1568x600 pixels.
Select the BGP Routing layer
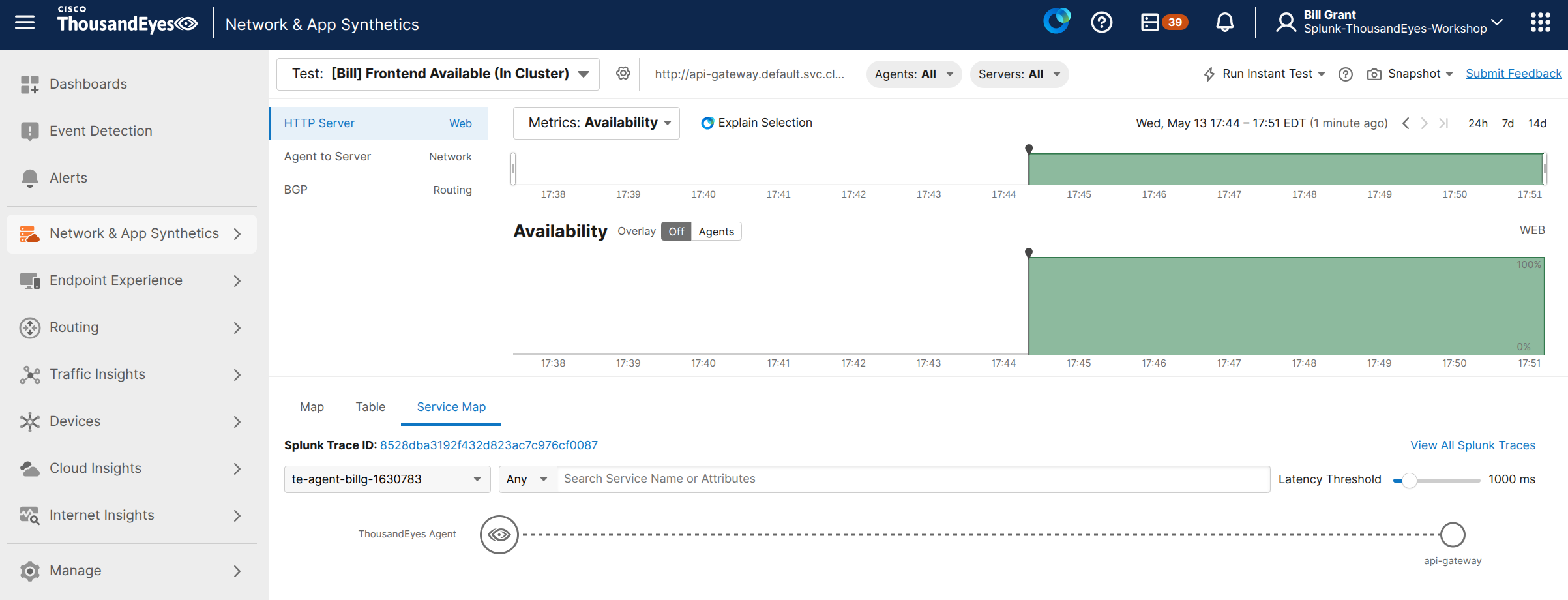tap(378, 190)
